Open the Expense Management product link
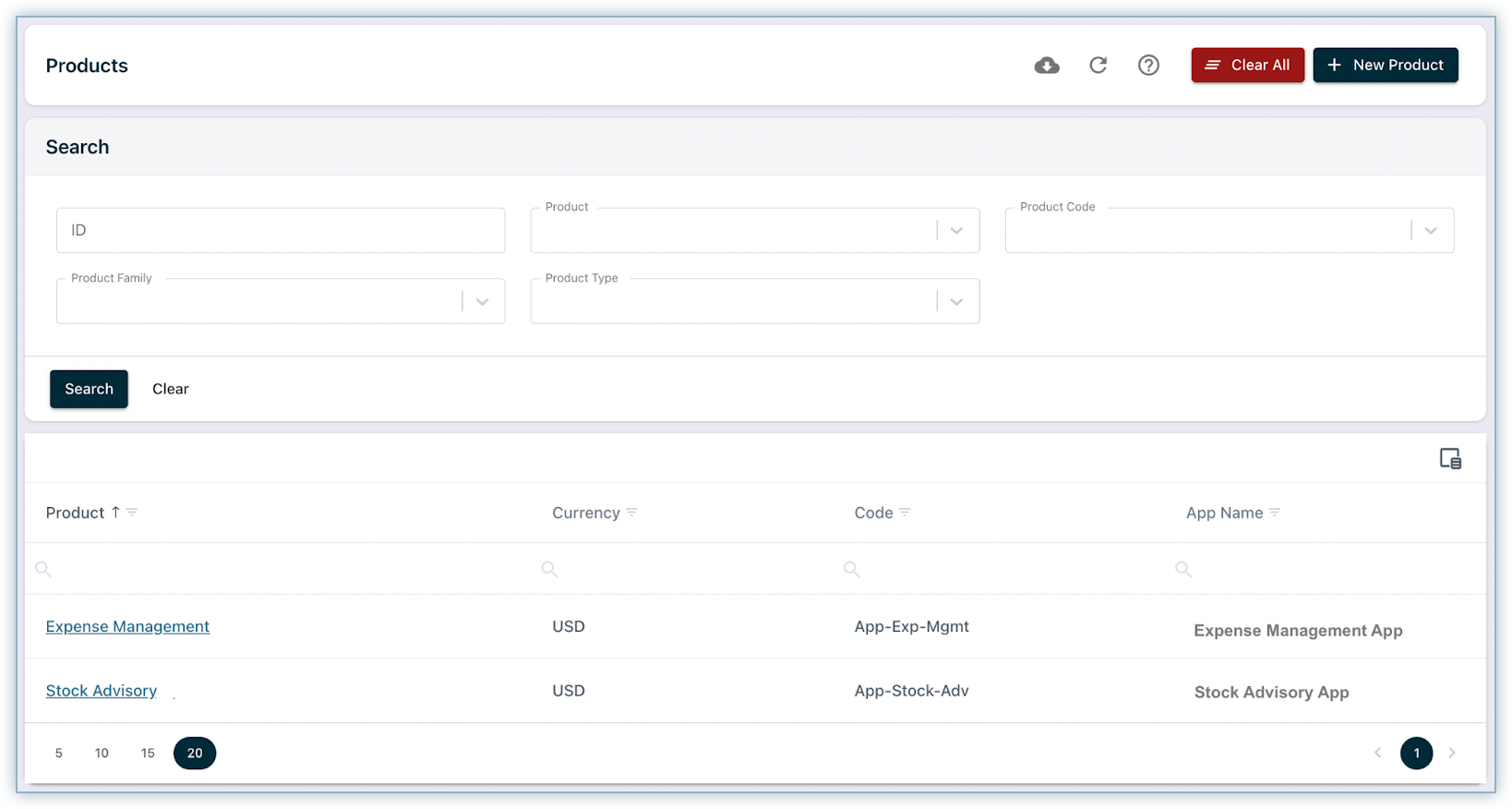The image size is (1512, 809). pyautogui.click(x=127, y=626)
